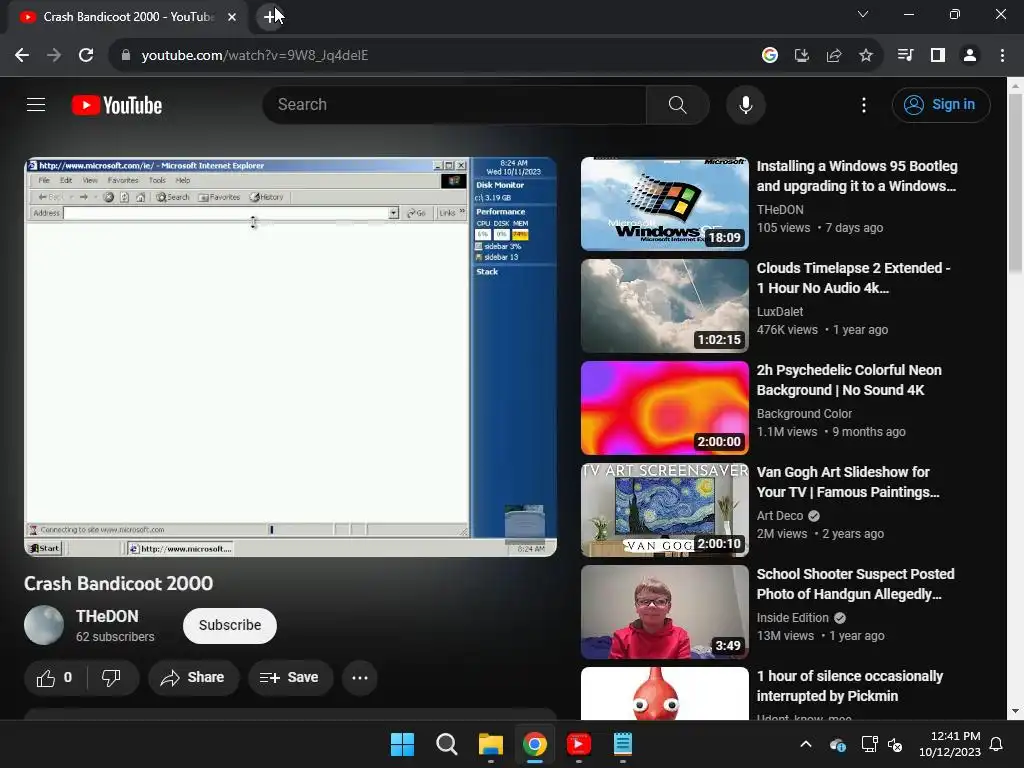Open more actions ellipsis next to Save
The height and width of the screenshot is (768, 1024).
tap(360, 678)
